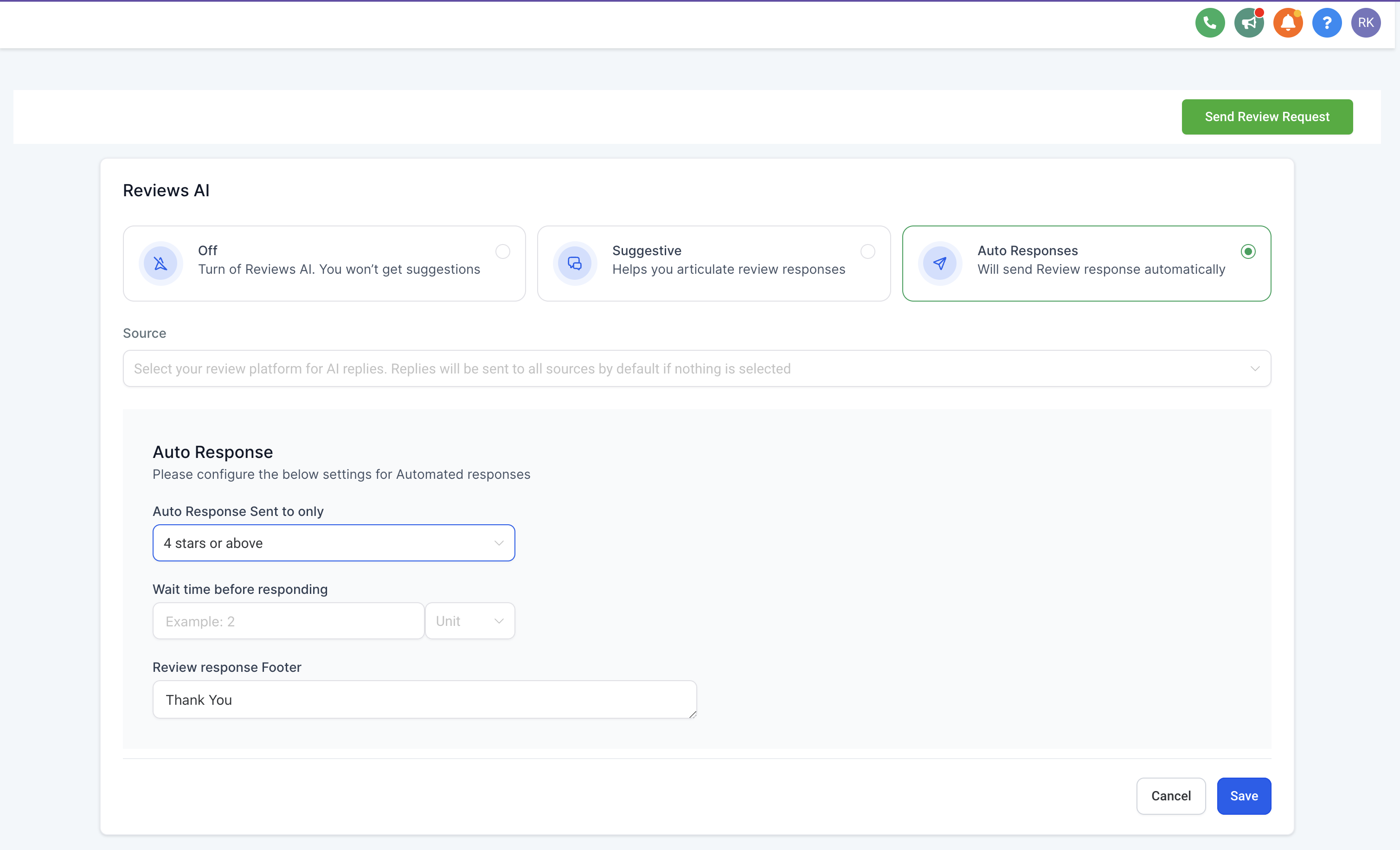Expand the Source review platform dropdown
Image resolution: width=1400 pixels, height=850 pixels.
[x=697, y=369]
